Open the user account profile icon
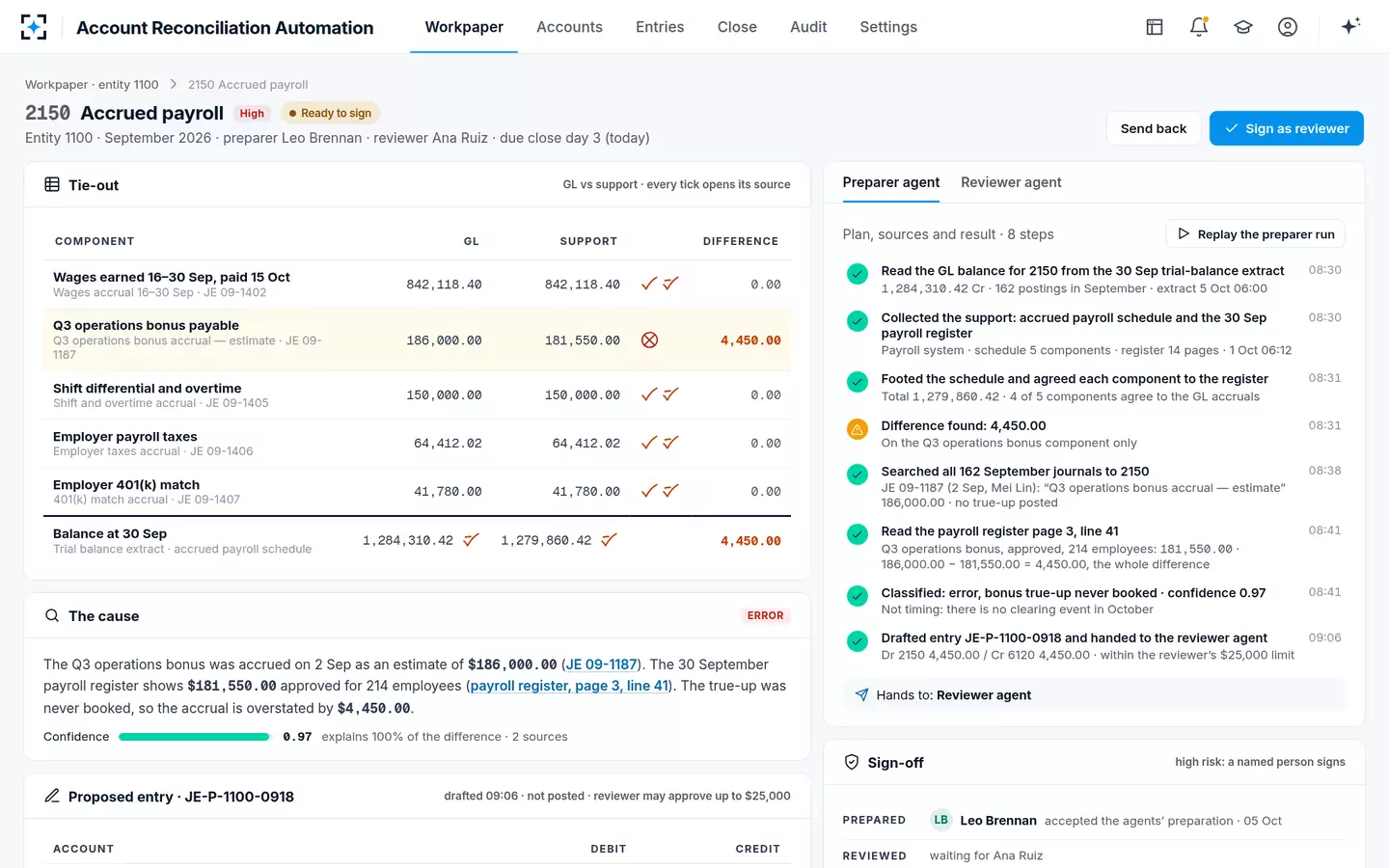The height and width of the screenshot is (868, 1389). tap(1288, 27)
